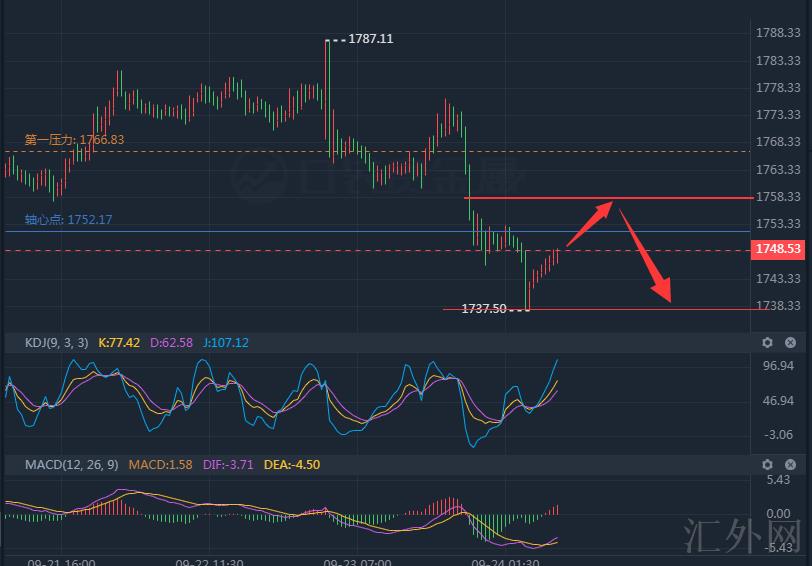Close the KDJ indicator panel
812x566 pixels.
coord(790,342)
